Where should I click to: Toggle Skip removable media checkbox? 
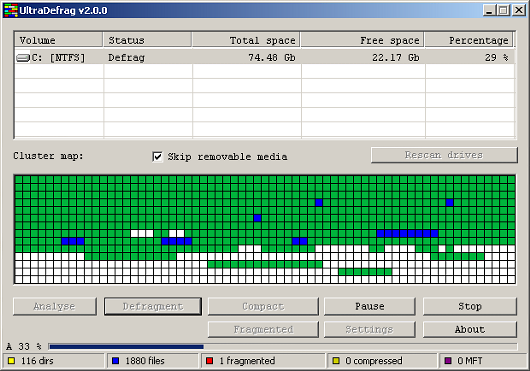[158, 157]
